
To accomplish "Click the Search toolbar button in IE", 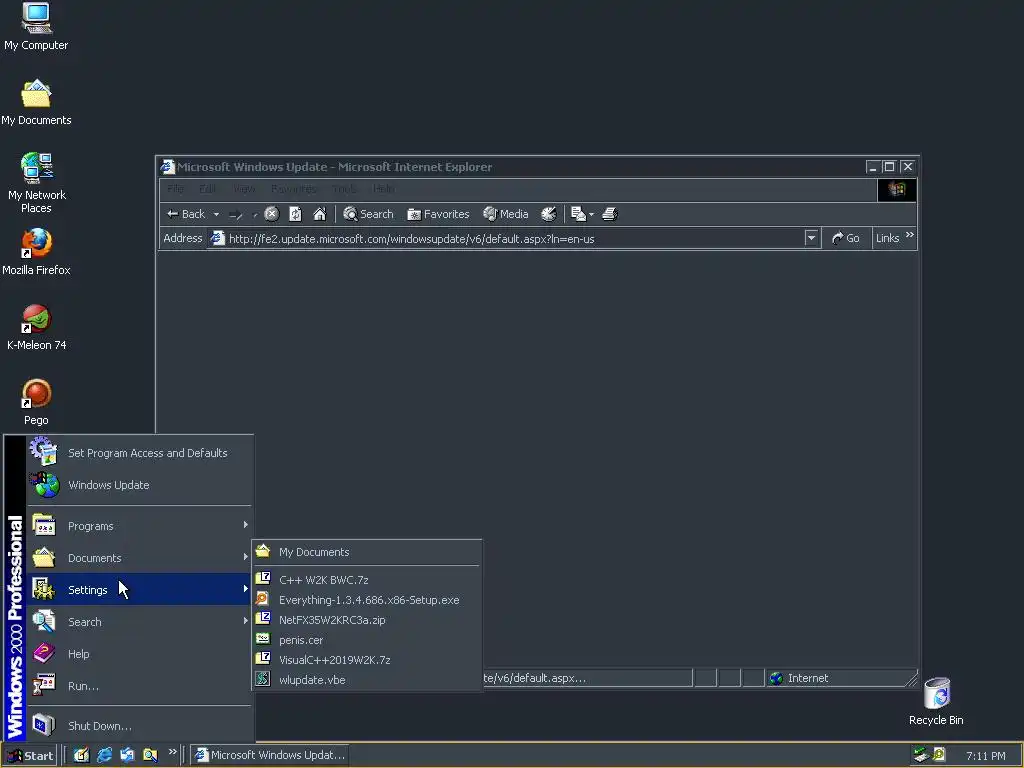I will click(368, 214).
